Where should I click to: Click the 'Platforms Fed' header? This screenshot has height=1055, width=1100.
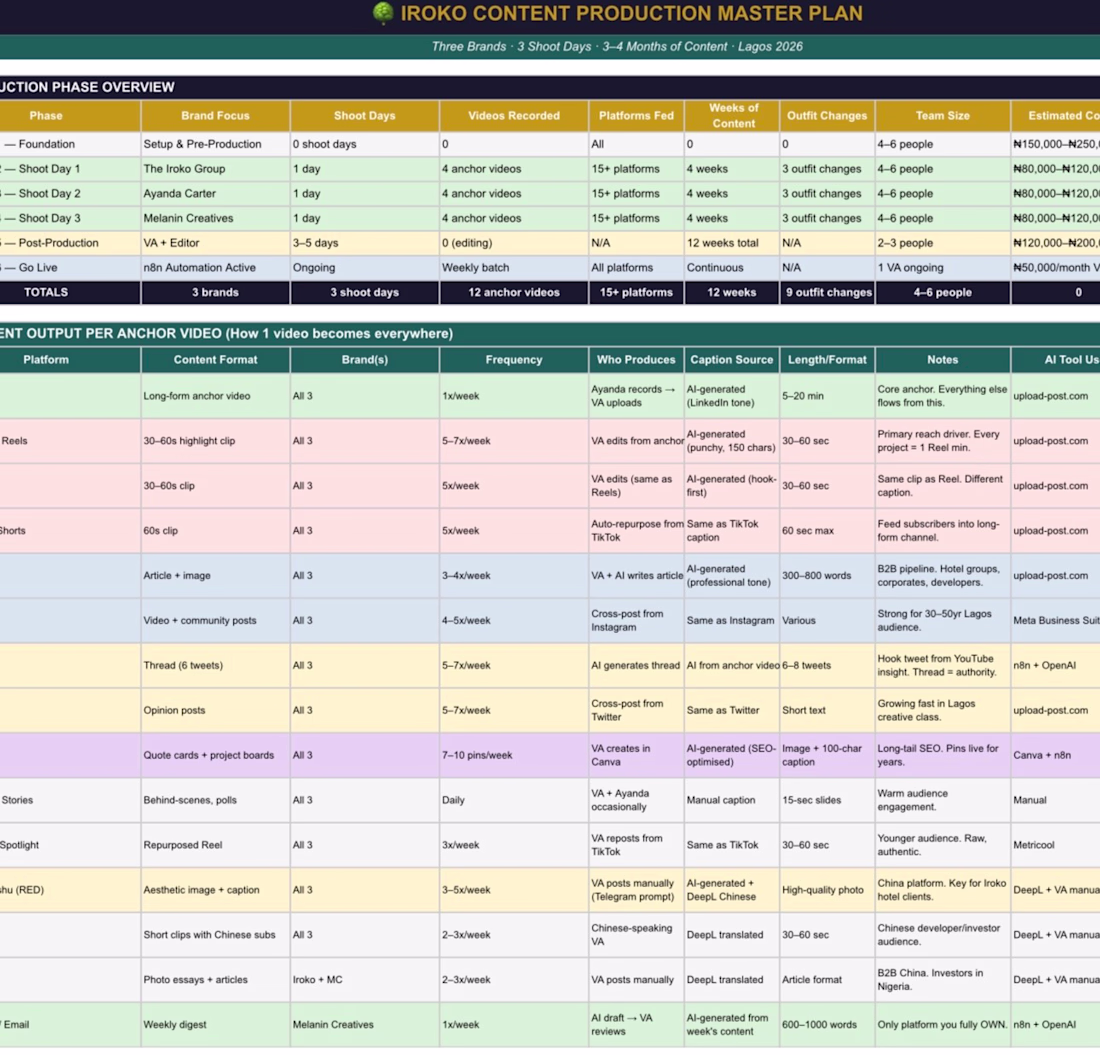pyautogui.click(x=636, y=116)
